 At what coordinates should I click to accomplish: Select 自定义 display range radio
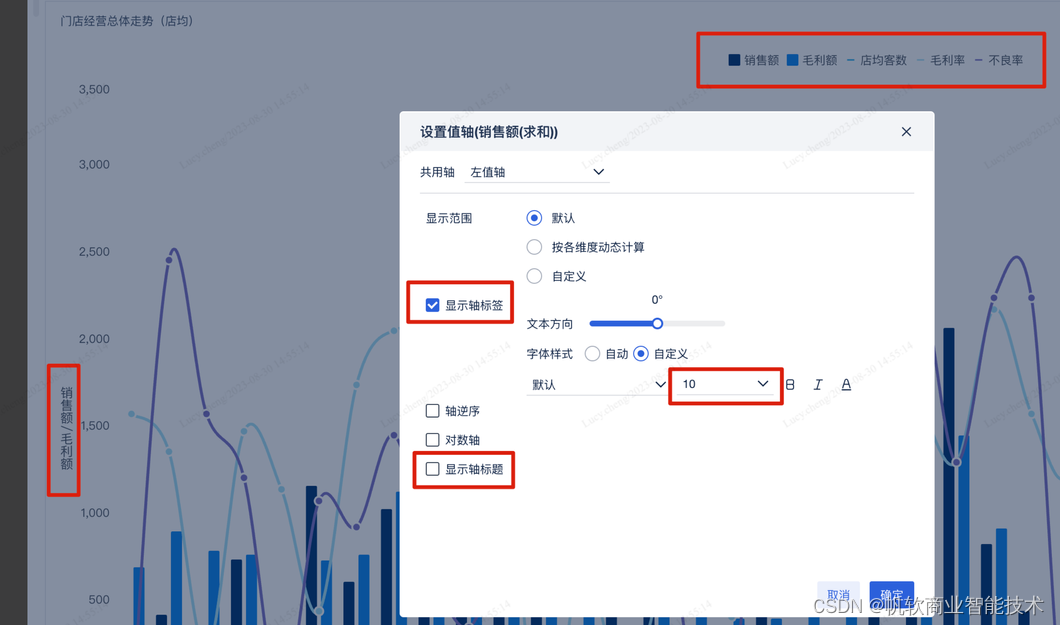[x=534, y=276]
